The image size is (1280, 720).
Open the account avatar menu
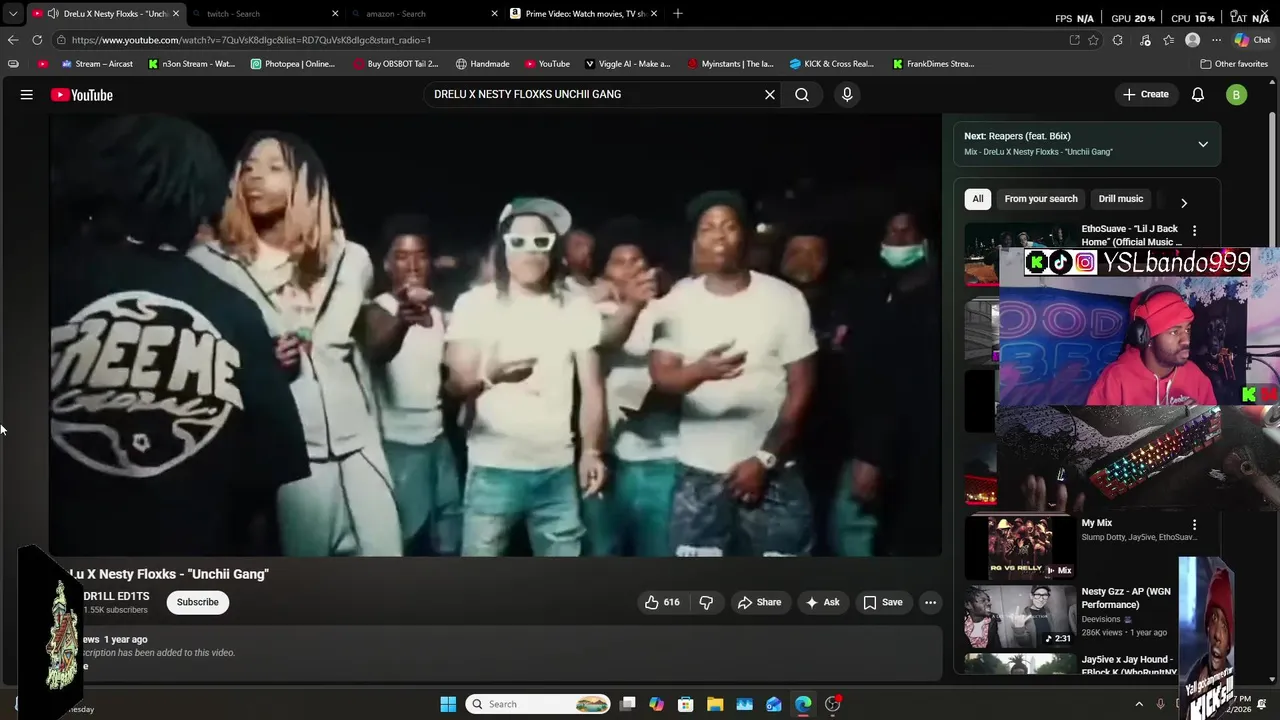(x=1237, y=95)
